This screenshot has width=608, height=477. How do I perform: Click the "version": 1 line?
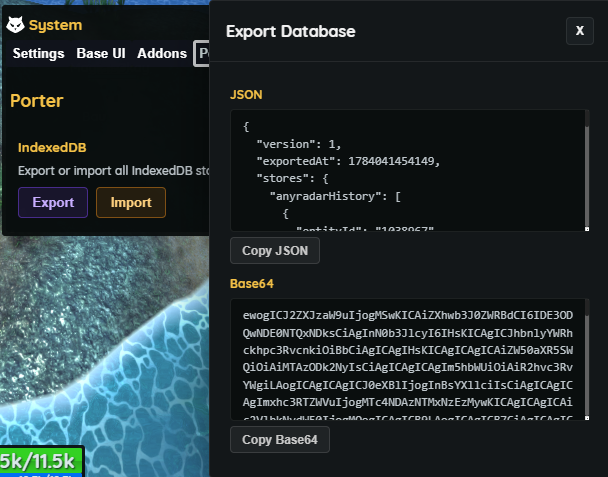[x=299, y=144]
